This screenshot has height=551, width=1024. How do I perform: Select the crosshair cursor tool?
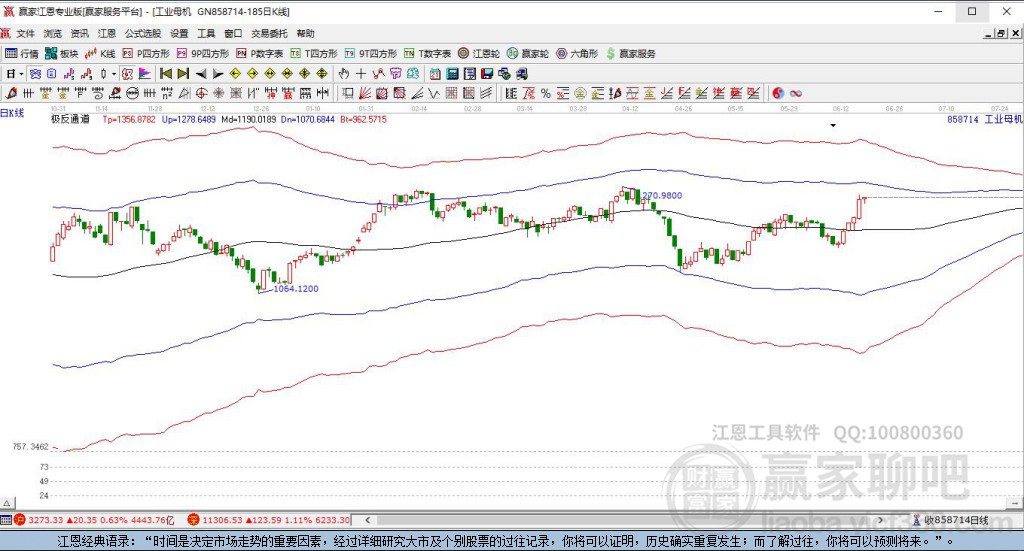(x=360, y=74)
